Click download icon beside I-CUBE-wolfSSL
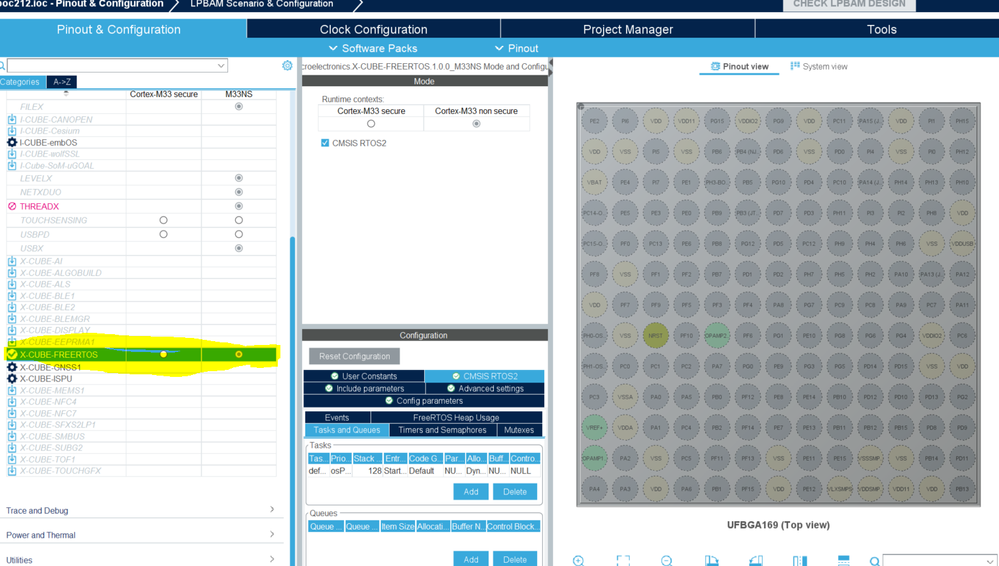The image size is (999, 566). pos(11,154)
